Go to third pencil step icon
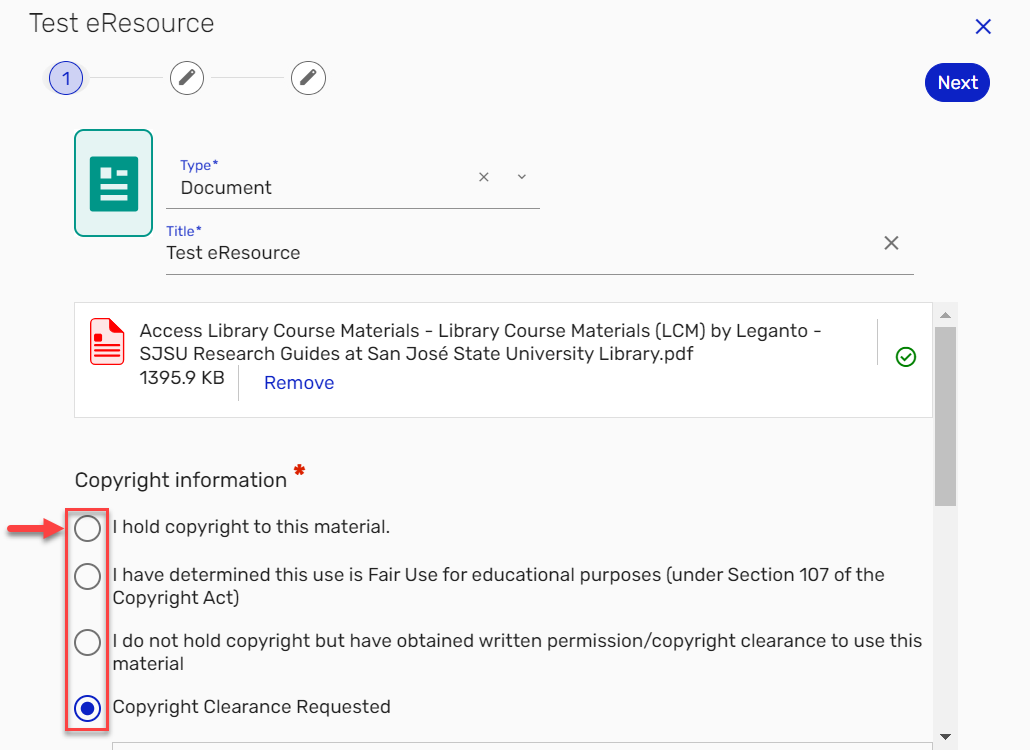 pyautogui.click(x=309, y=78)
